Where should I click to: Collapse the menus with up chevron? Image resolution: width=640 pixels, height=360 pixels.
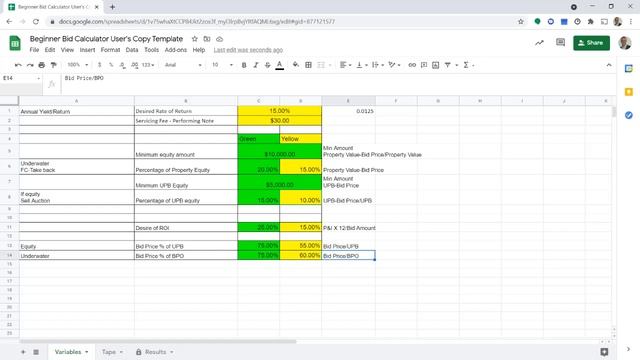coord(609,65)
